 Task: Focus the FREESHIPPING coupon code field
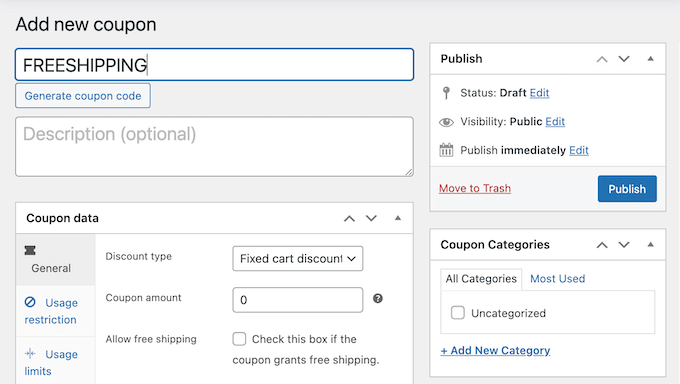214,65
